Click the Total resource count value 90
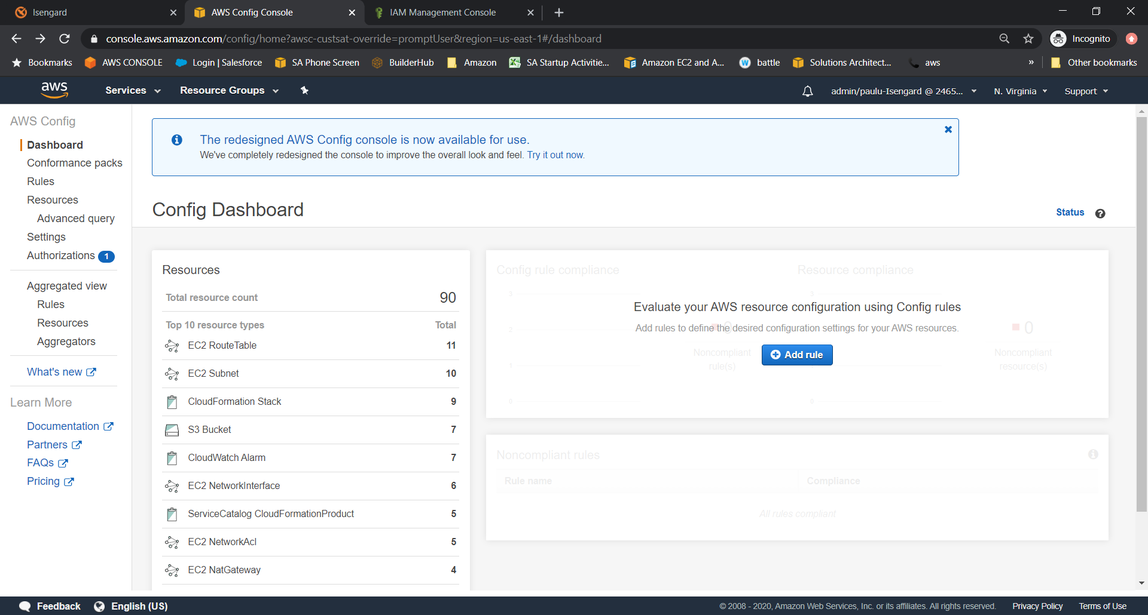Image resolution: width=1148 pixels, height=615 pixels. [447, 297]
